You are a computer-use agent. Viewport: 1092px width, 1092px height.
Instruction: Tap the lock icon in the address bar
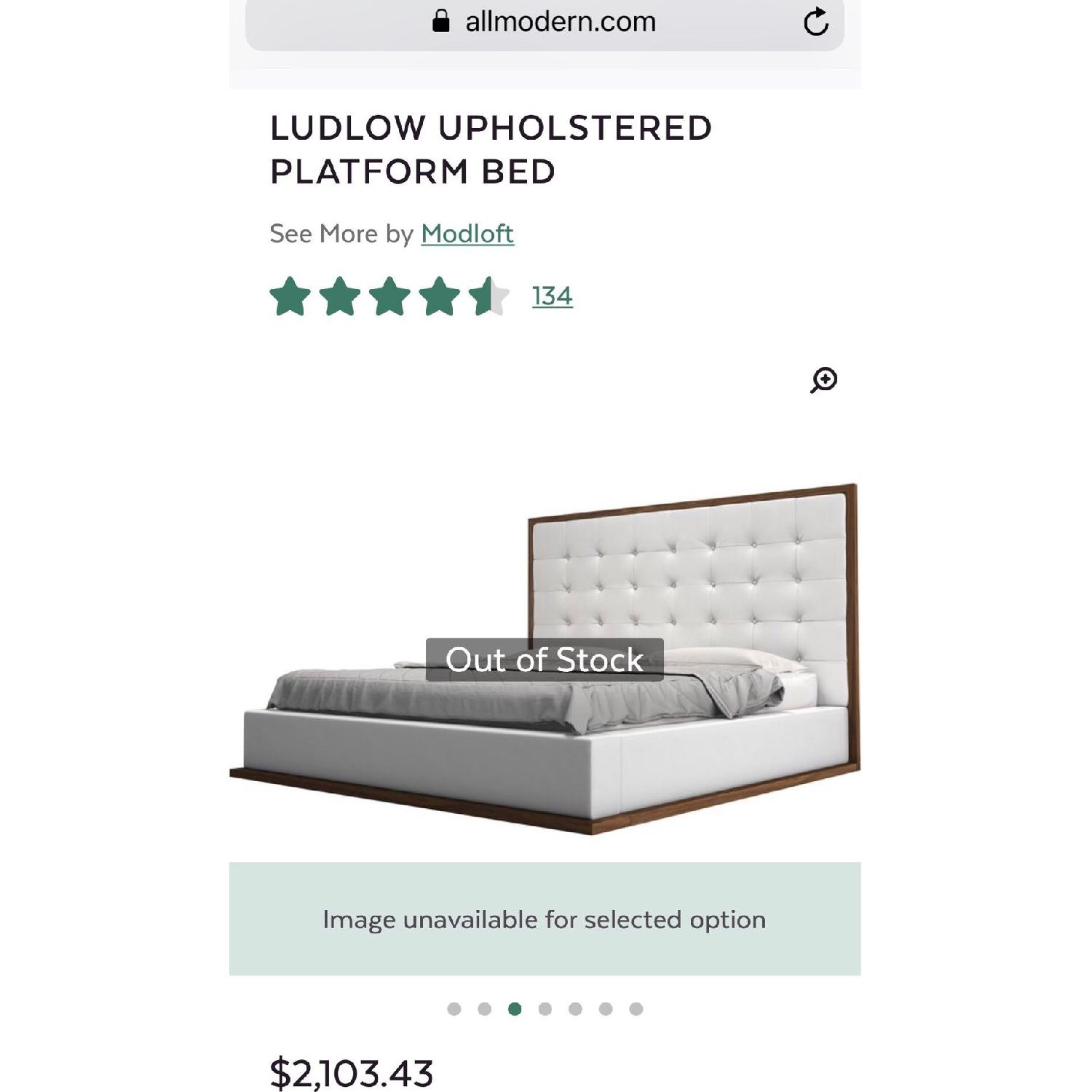[440, 21]
